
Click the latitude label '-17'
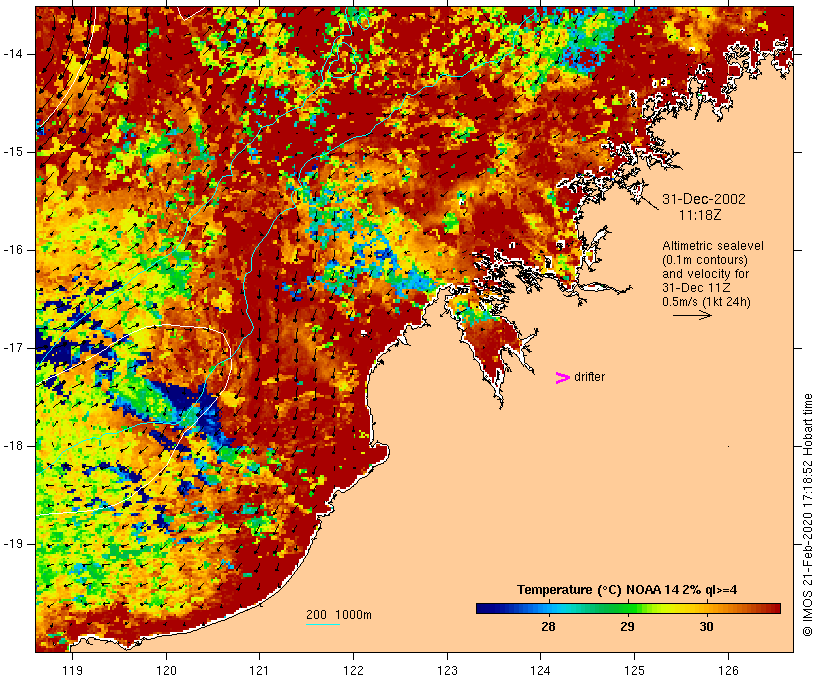(13, 348)
